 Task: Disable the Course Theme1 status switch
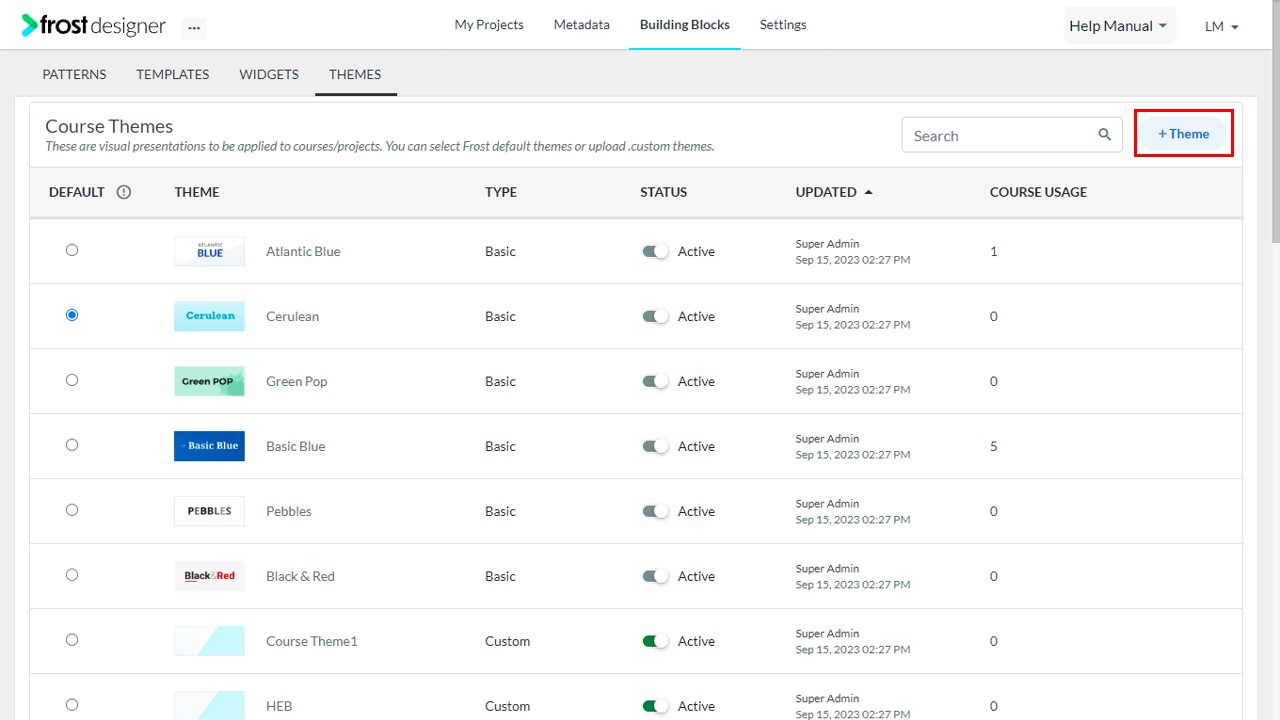pos(655,641)
